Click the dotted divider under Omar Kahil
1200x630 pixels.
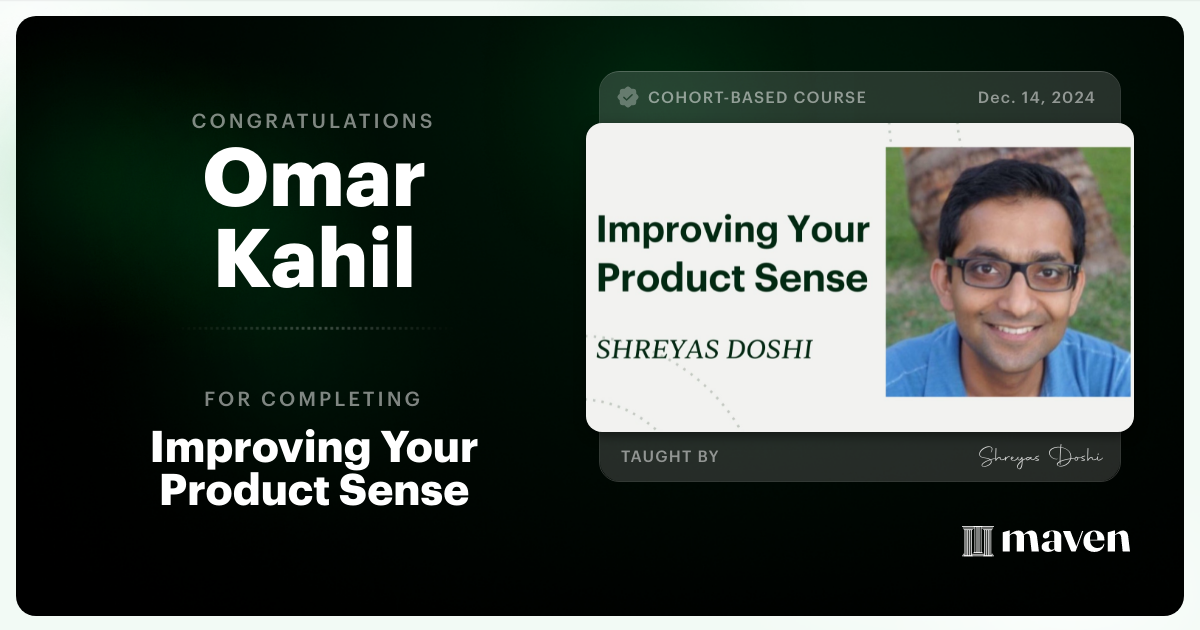click(x=314, y=328)
